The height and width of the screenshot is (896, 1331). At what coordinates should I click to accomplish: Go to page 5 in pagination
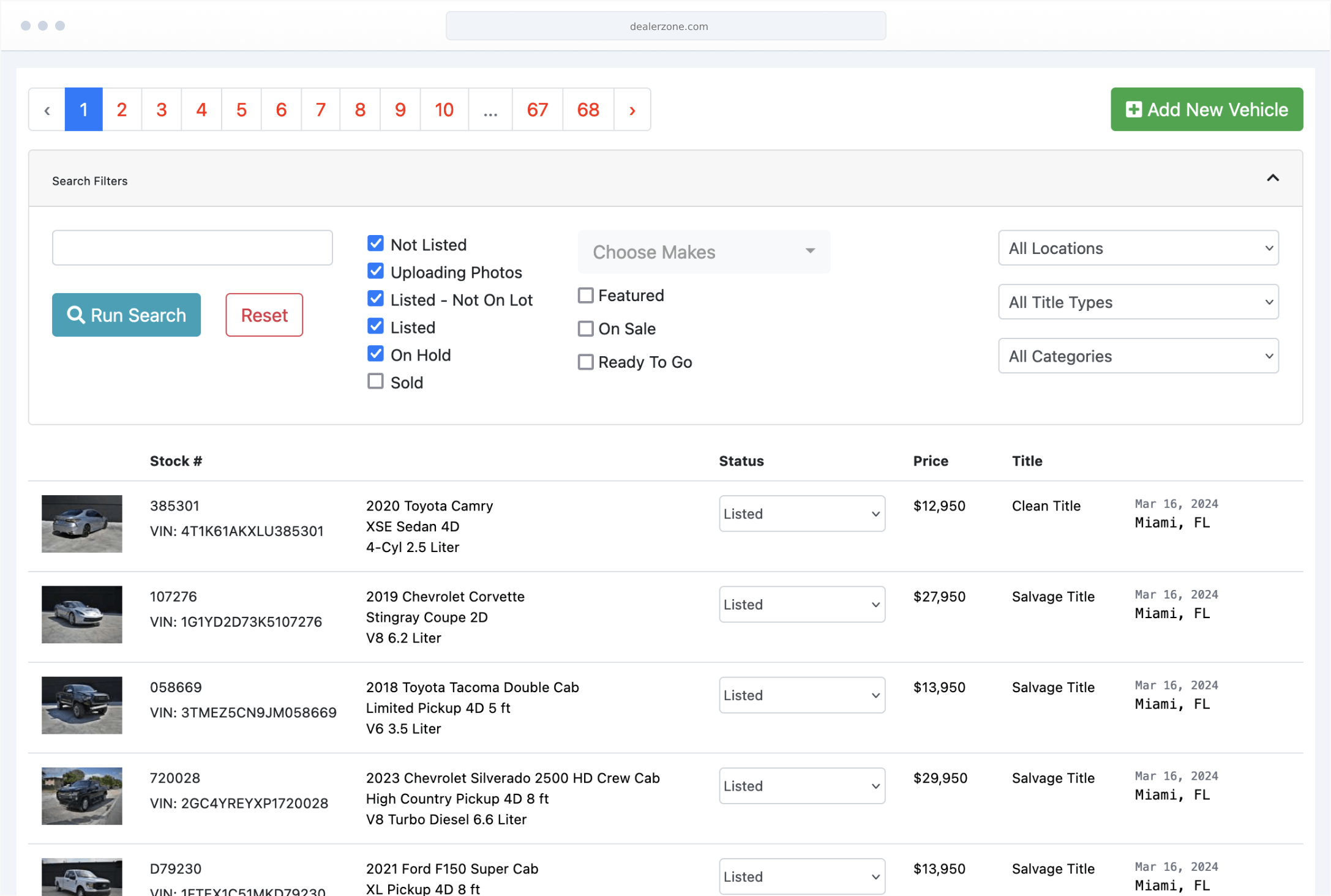pos(241,110)
